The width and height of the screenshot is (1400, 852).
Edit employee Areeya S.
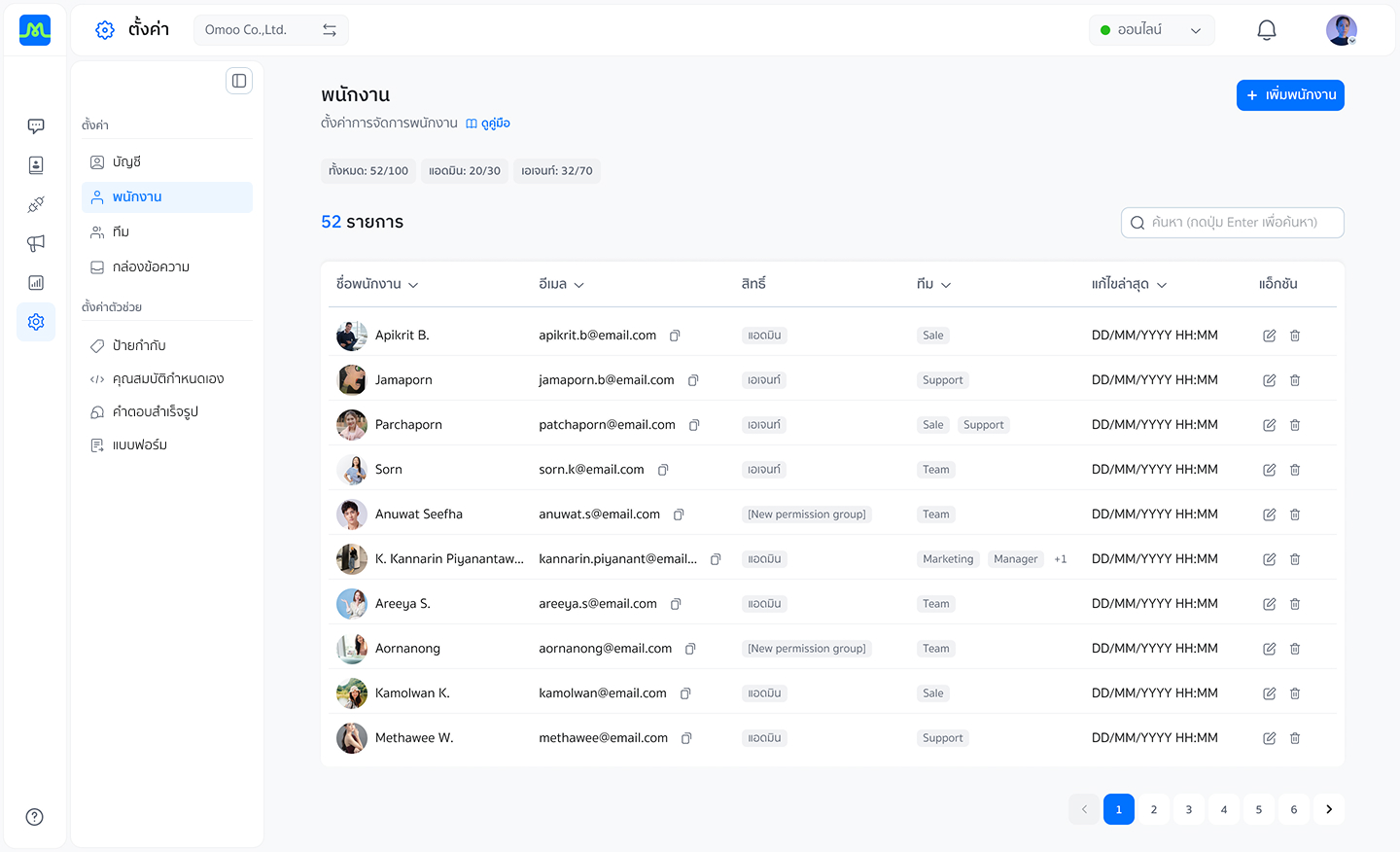click(1269, 604)
